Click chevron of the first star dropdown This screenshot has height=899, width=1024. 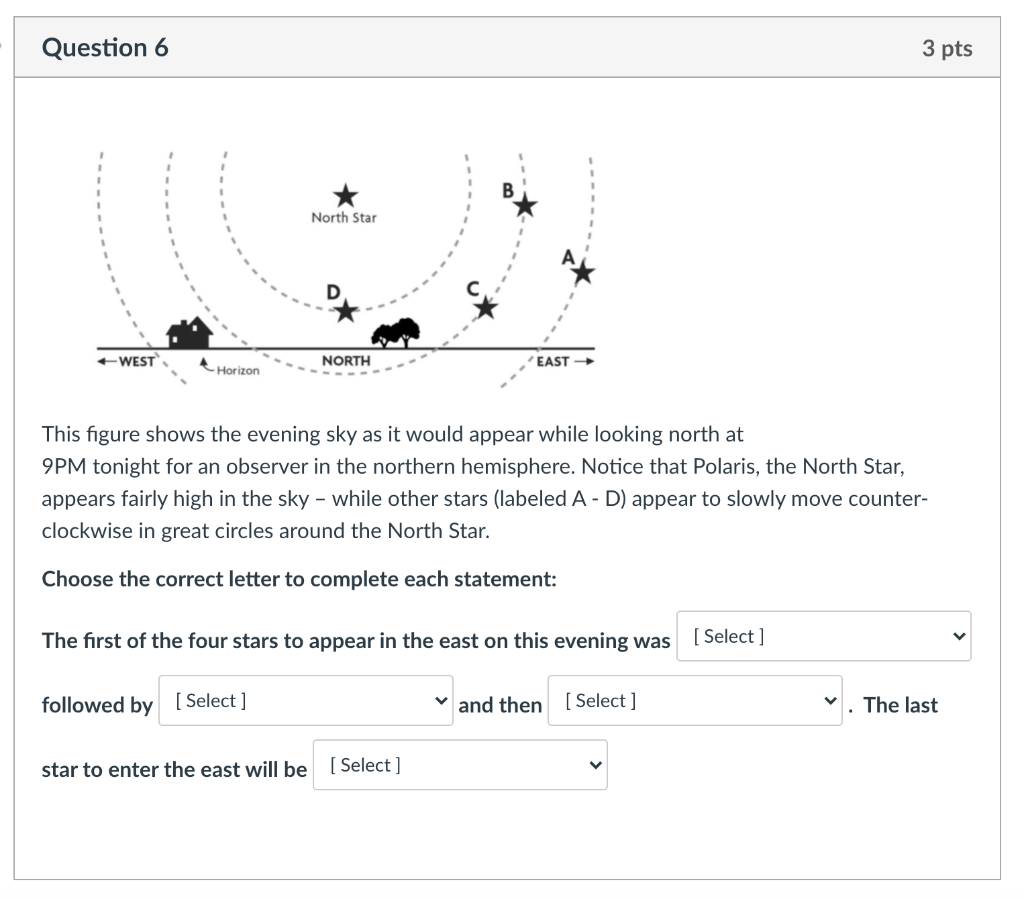tap(959, 636)
